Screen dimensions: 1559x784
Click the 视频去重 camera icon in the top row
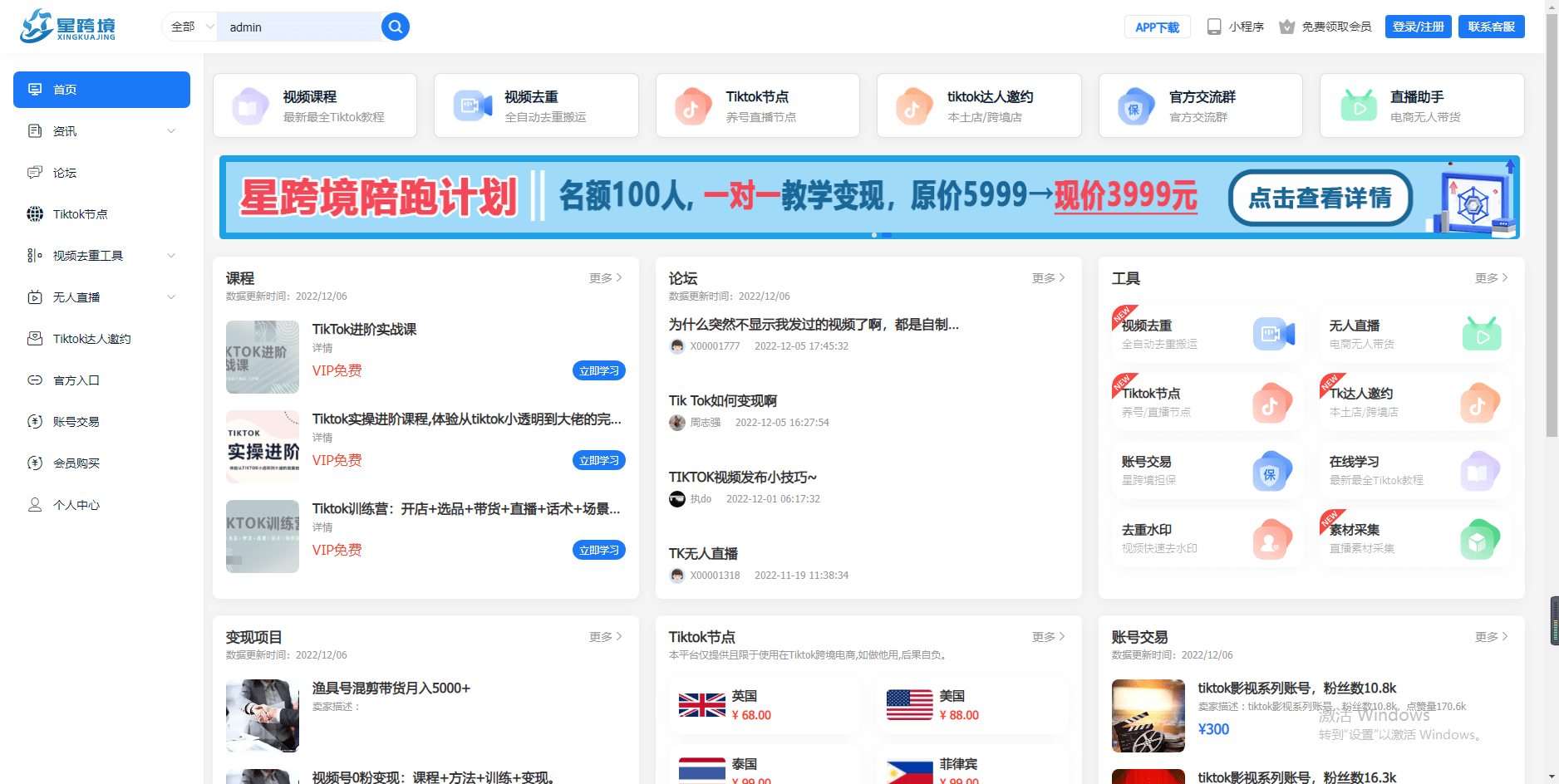(x=473, y=105)
